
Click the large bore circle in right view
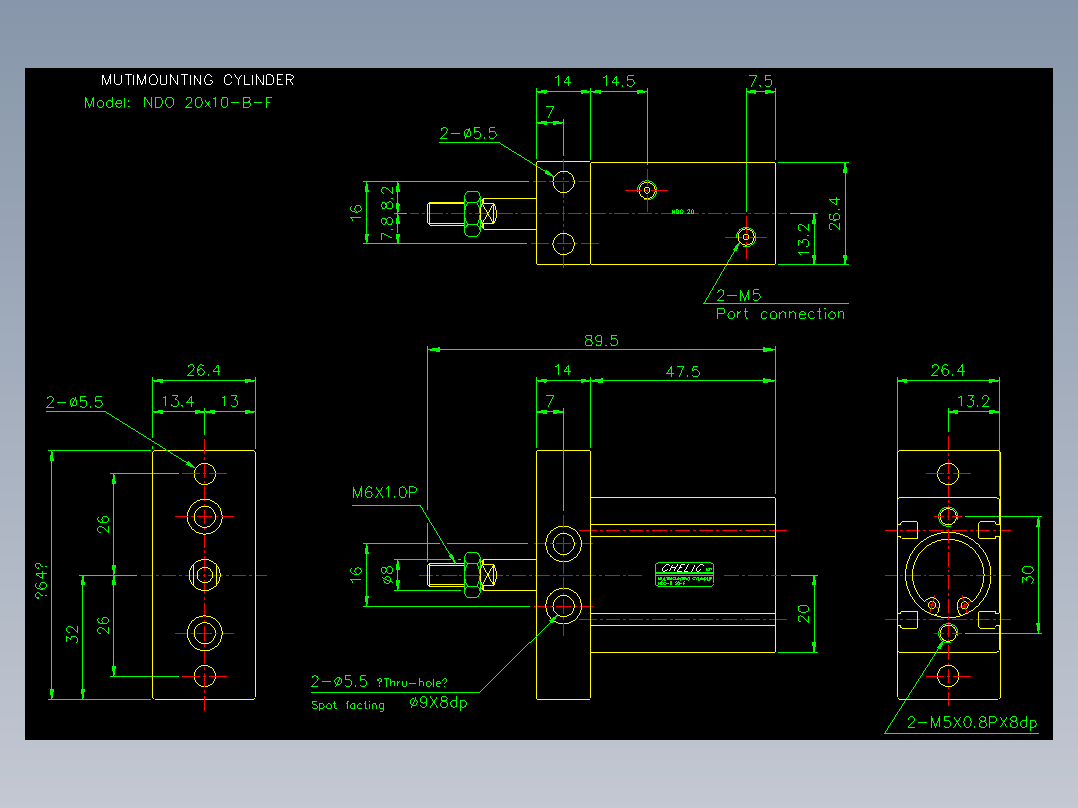tap(948, 575)
